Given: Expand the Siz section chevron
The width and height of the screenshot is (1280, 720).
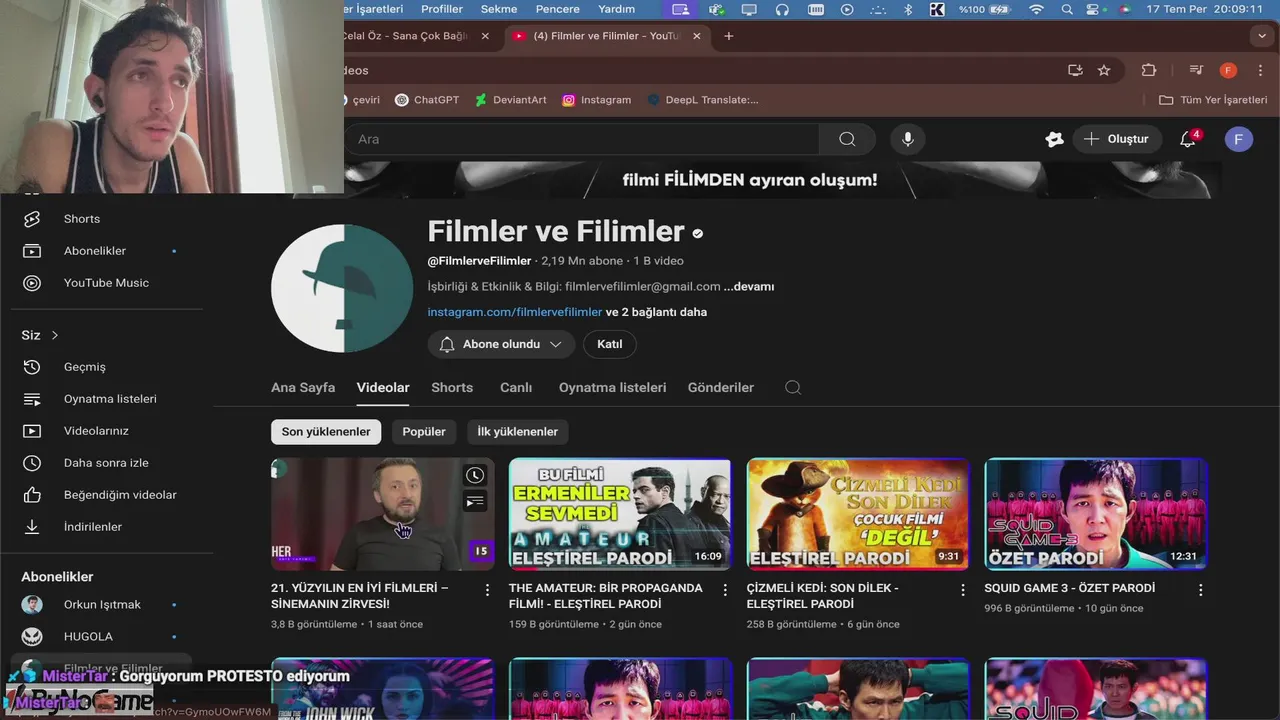Looking at the screenshot, I should tap(55, 335).
